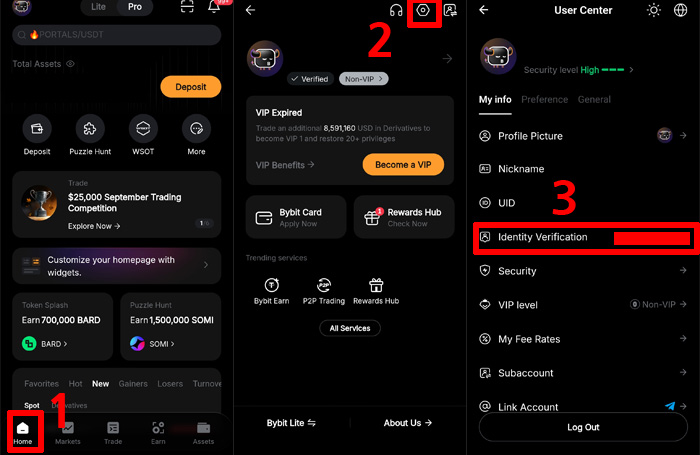Select the Gainers market tab
Screen dimensions: 700x455
pos(134,384)
